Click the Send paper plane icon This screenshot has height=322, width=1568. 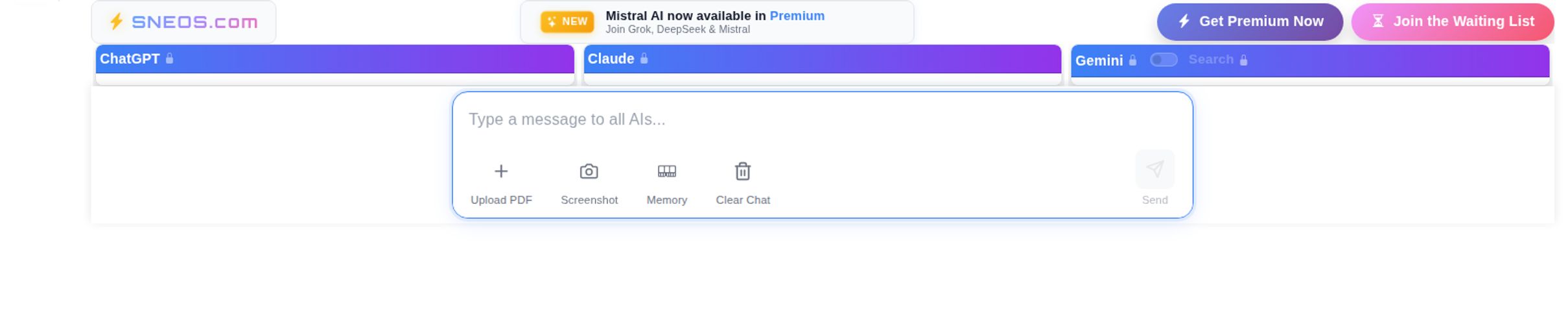(x=1154, y=169)
